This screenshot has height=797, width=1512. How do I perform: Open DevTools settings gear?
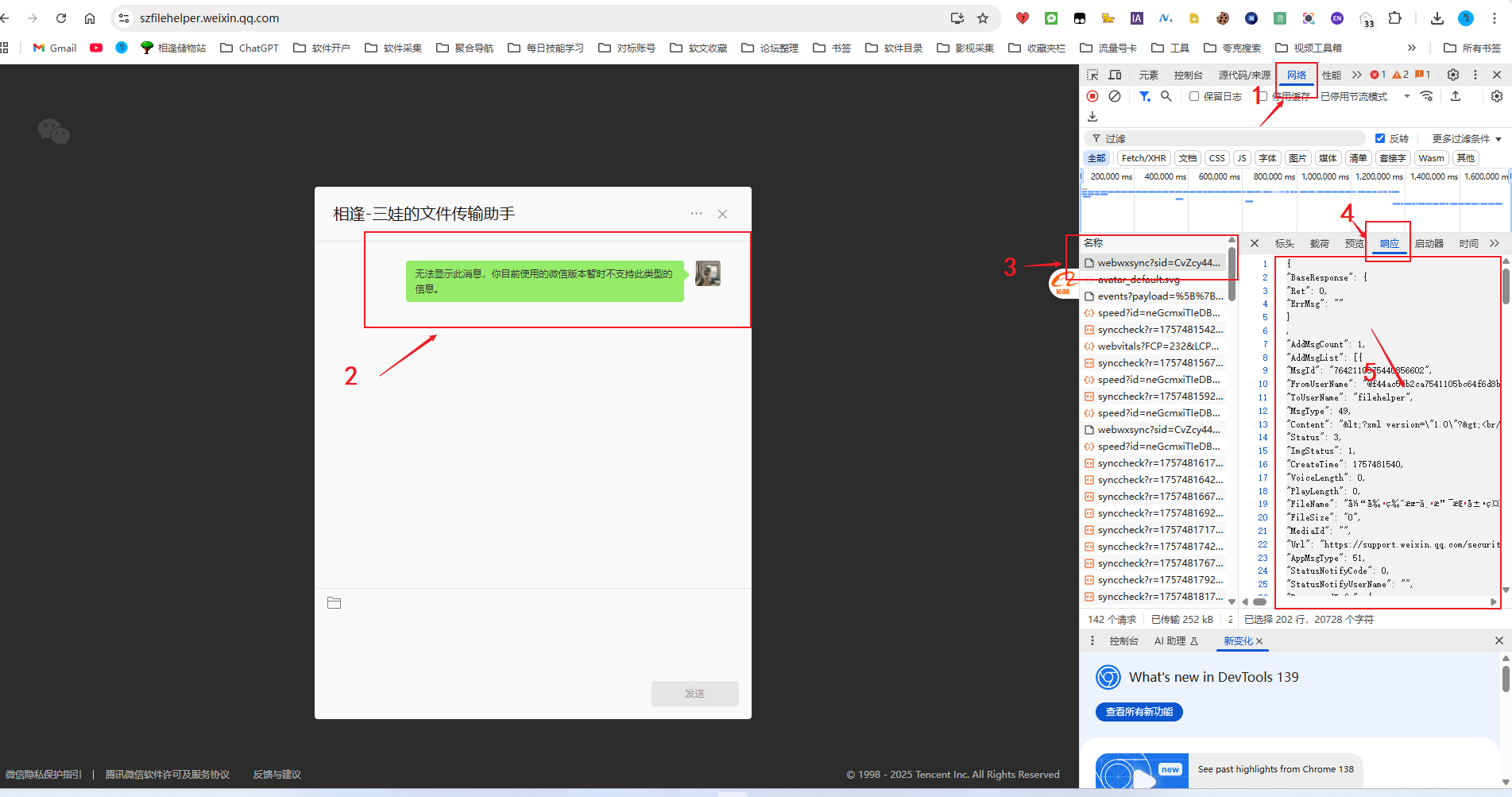[x=1452, y=75]
